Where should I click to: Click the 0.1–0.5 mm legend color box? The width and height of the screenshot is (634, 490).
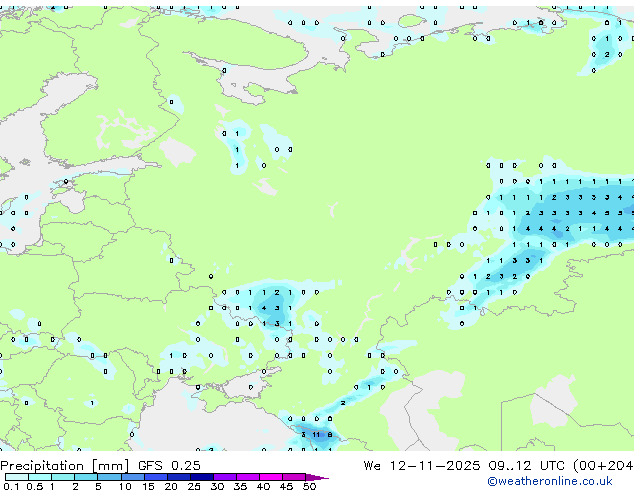(17, 477)
